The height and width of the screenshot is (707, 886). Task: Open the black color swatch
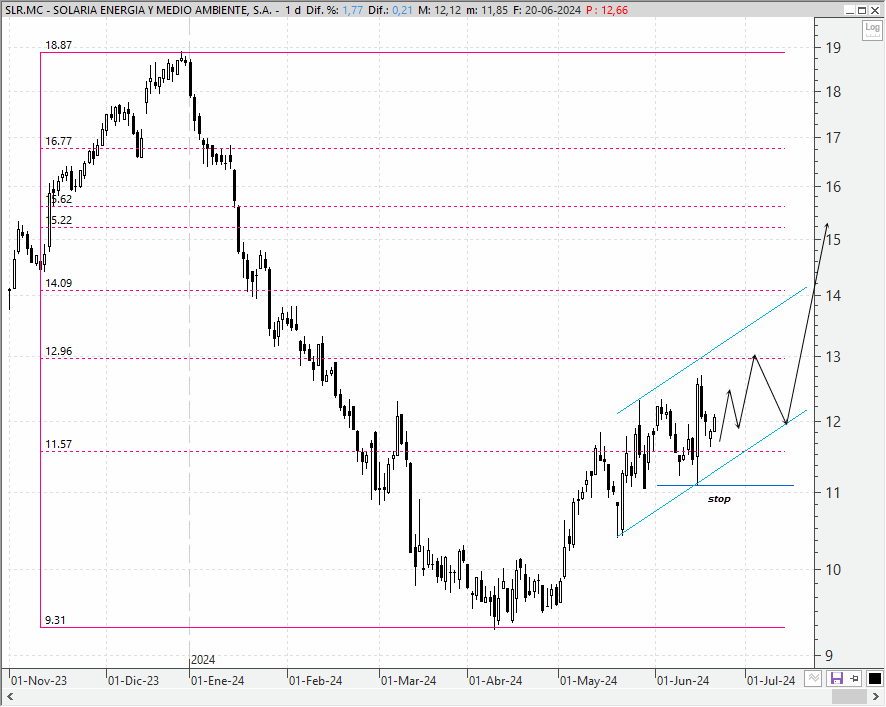coord(874,678)
